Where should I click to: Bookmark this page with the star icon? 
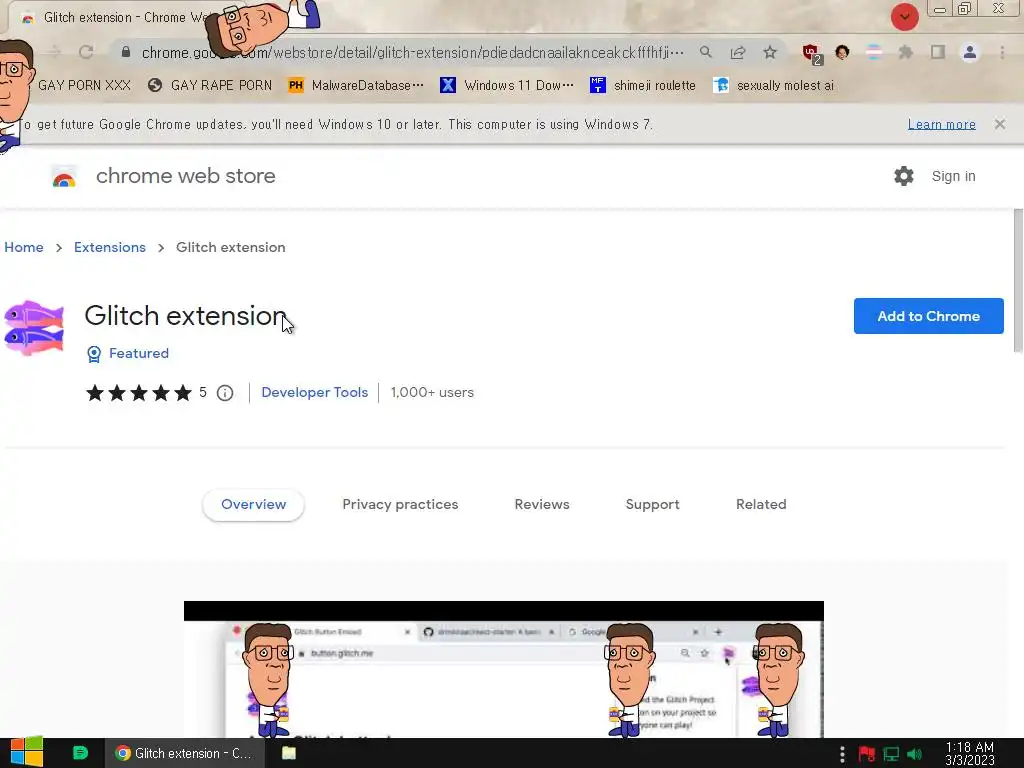point(770,52)
